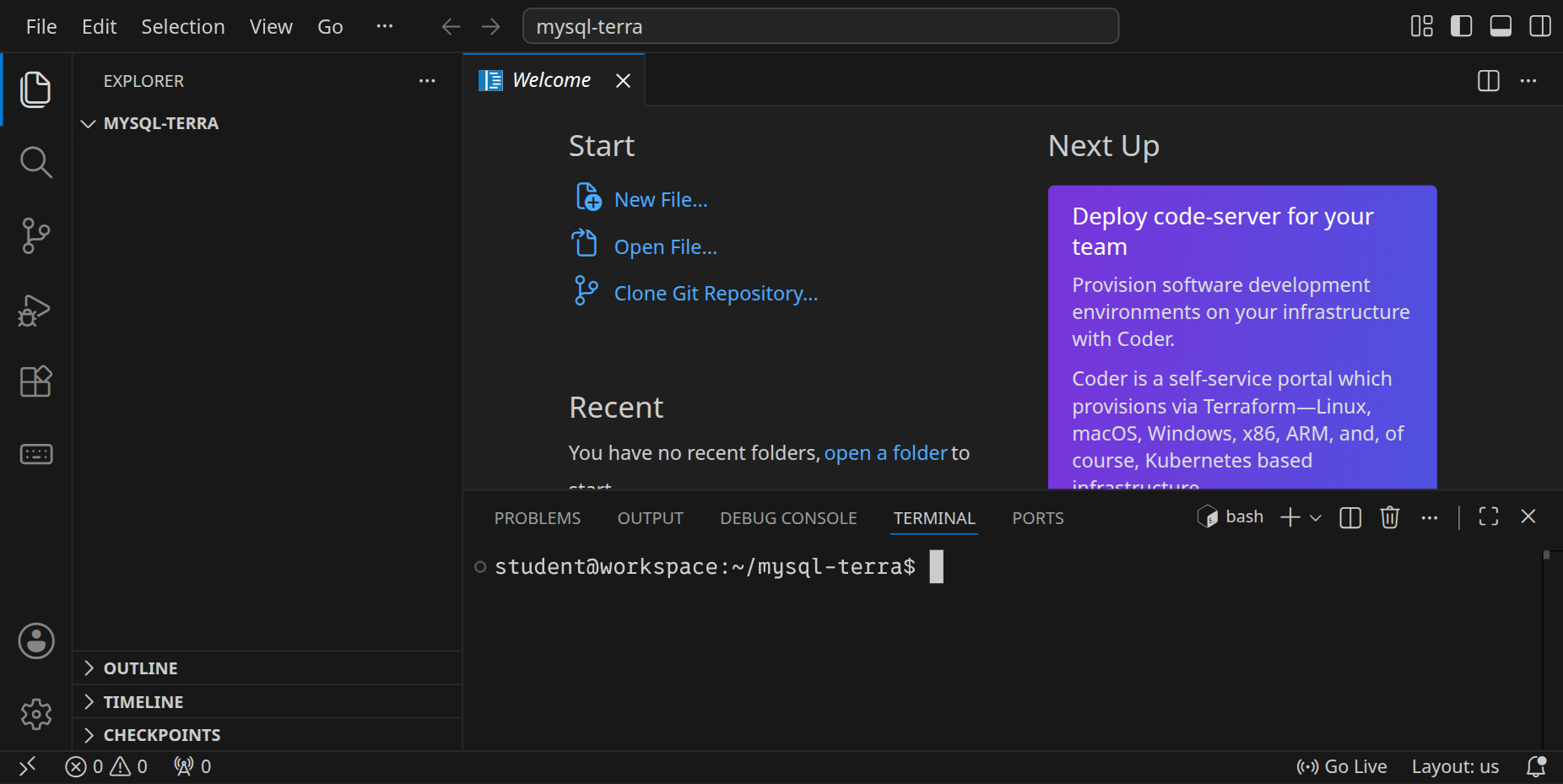Switch to the OUTPUT tab
Viewport: 1563px width, 784px height.
650,518
